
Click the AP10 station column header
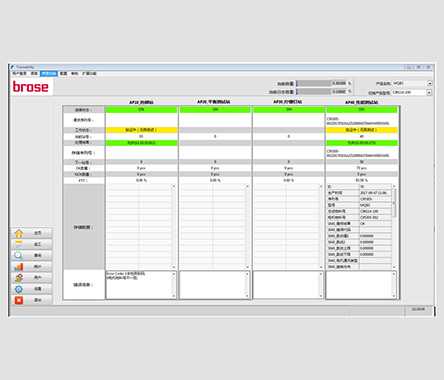pos(141,102)
